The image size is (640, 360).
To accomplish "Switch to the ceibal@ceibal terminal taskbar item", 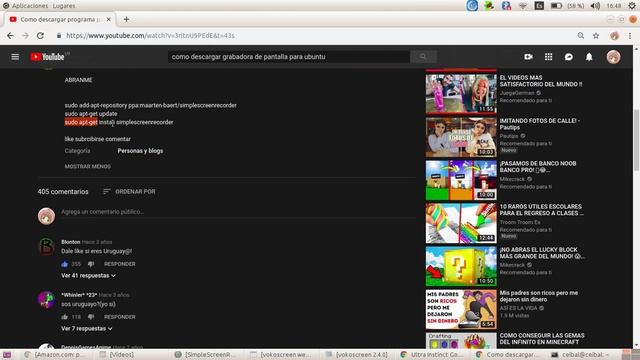I will pyautogui.click(x=580, y=355).
